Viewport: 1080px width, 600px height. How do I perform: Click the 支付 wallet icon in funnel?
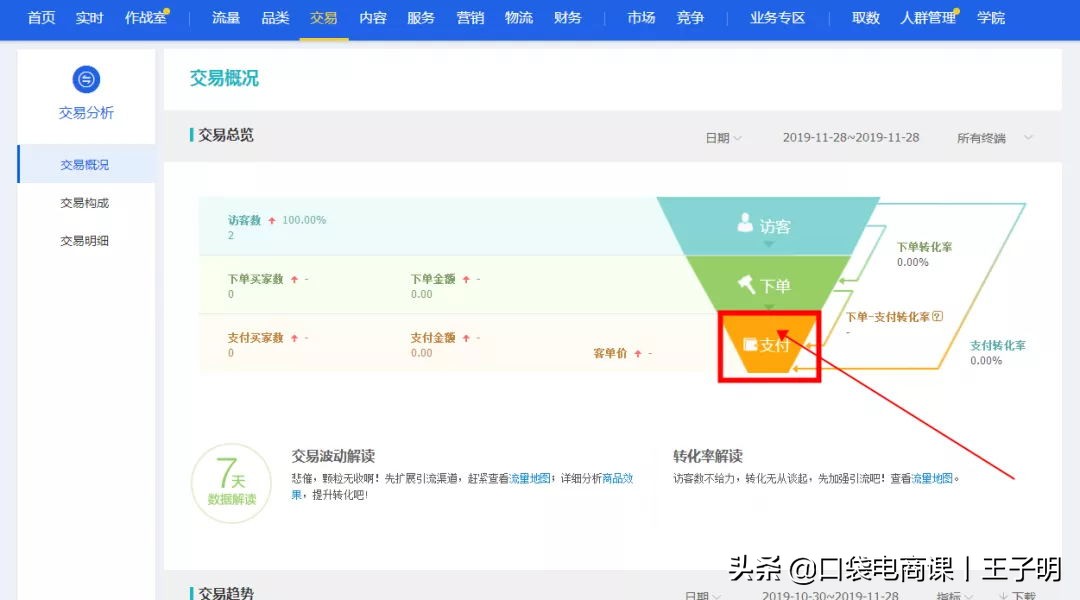[x=750, y=344]
